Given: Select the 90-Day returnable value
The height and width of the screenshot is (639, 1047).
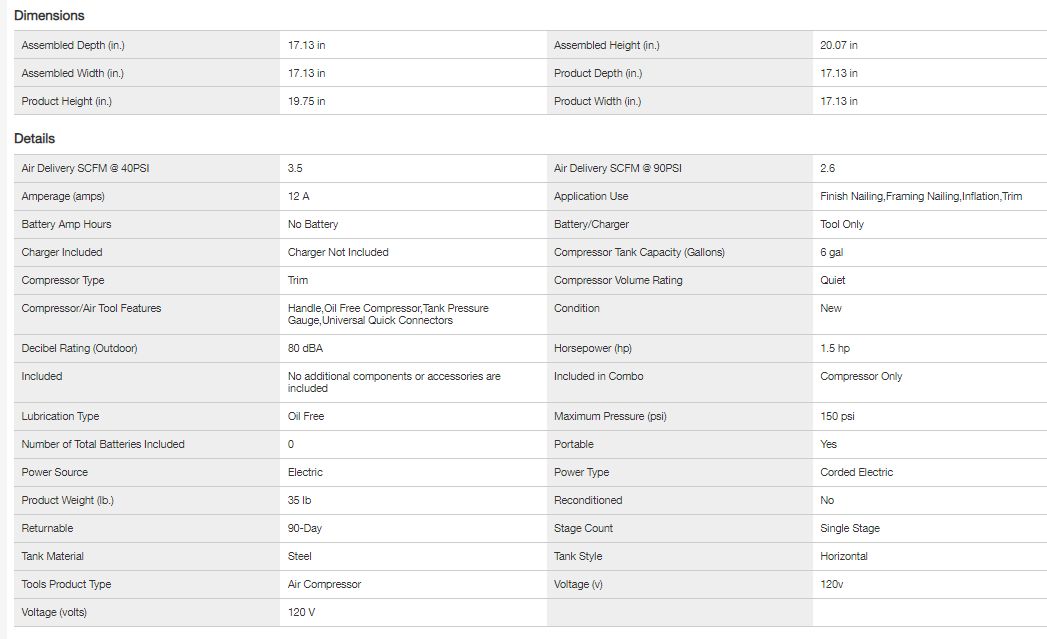Looking at the screenshot, I should click(x=304, y=528).
